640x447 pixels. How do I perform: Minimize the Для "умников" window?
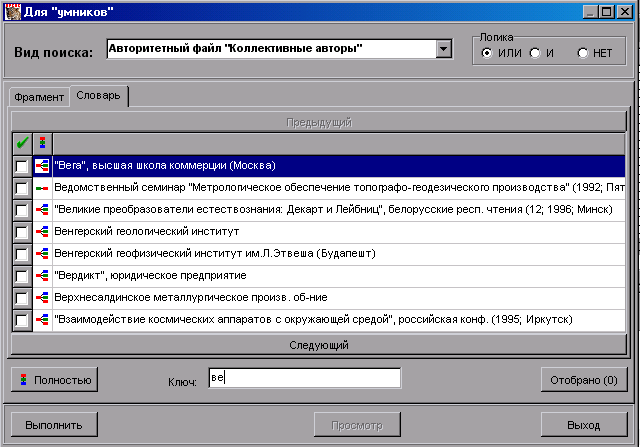click(590, 11)
